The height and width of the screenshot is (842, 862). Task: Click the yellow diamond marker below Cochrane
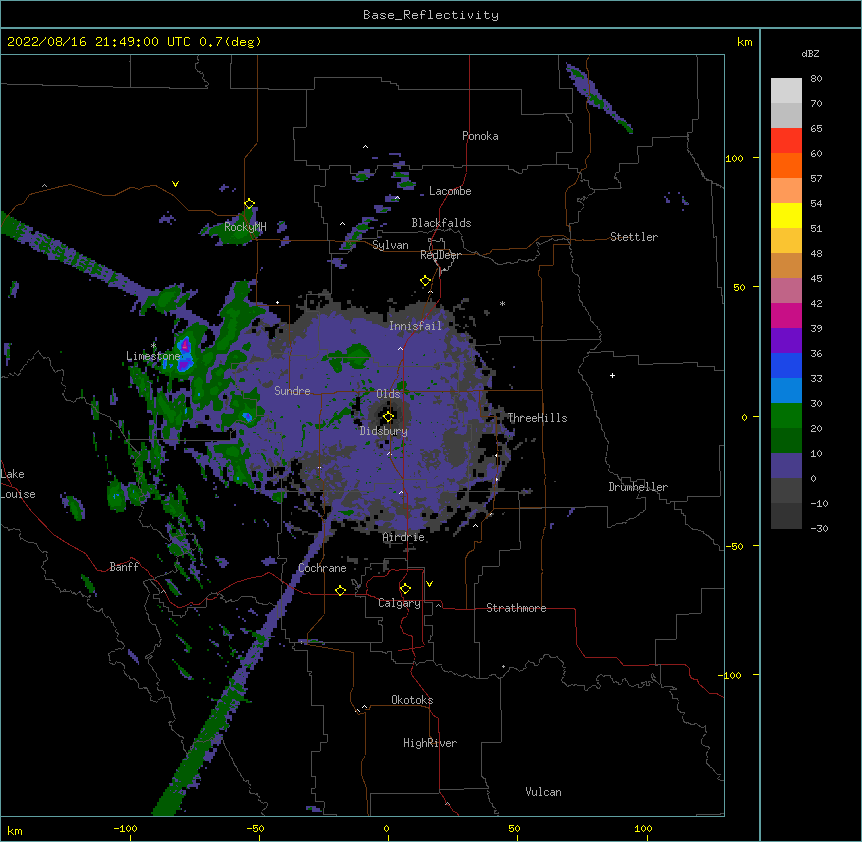[x=340, y=590]
